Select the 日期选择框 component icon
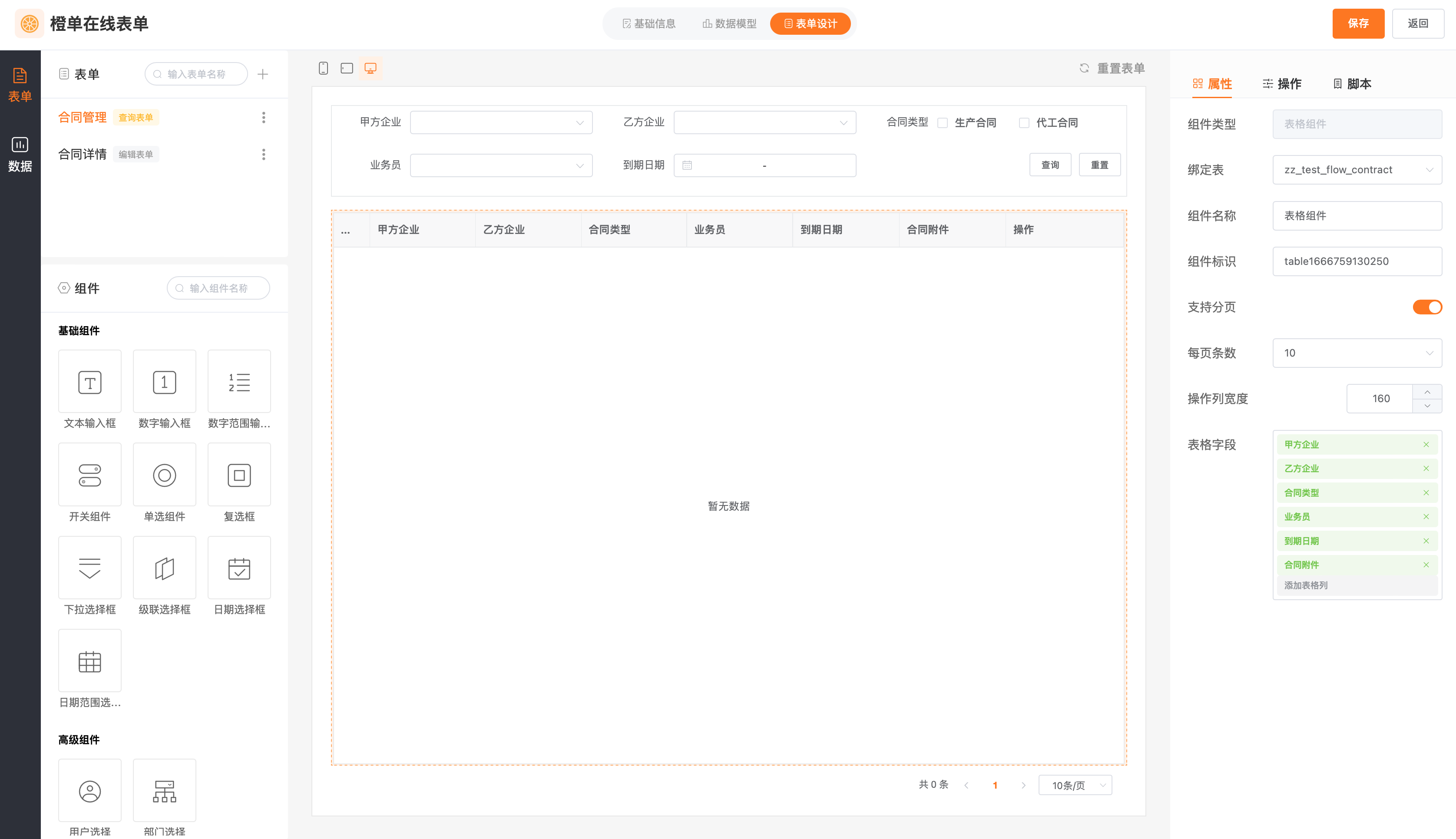Viewport: 1456px width, 839px height. click(239, 568)
